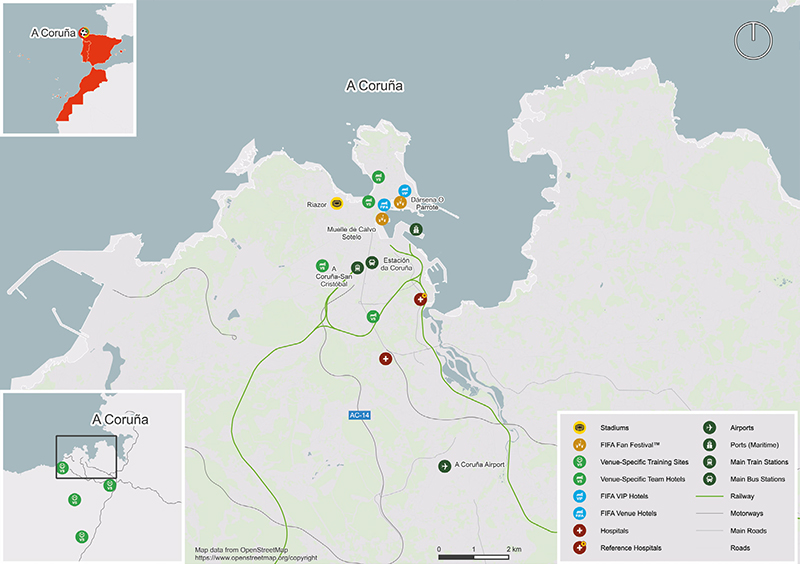The image size is (800, 564).
Task: Click the station marker beside the Estación da Coruña label
Action: click(x=372, y=263)
